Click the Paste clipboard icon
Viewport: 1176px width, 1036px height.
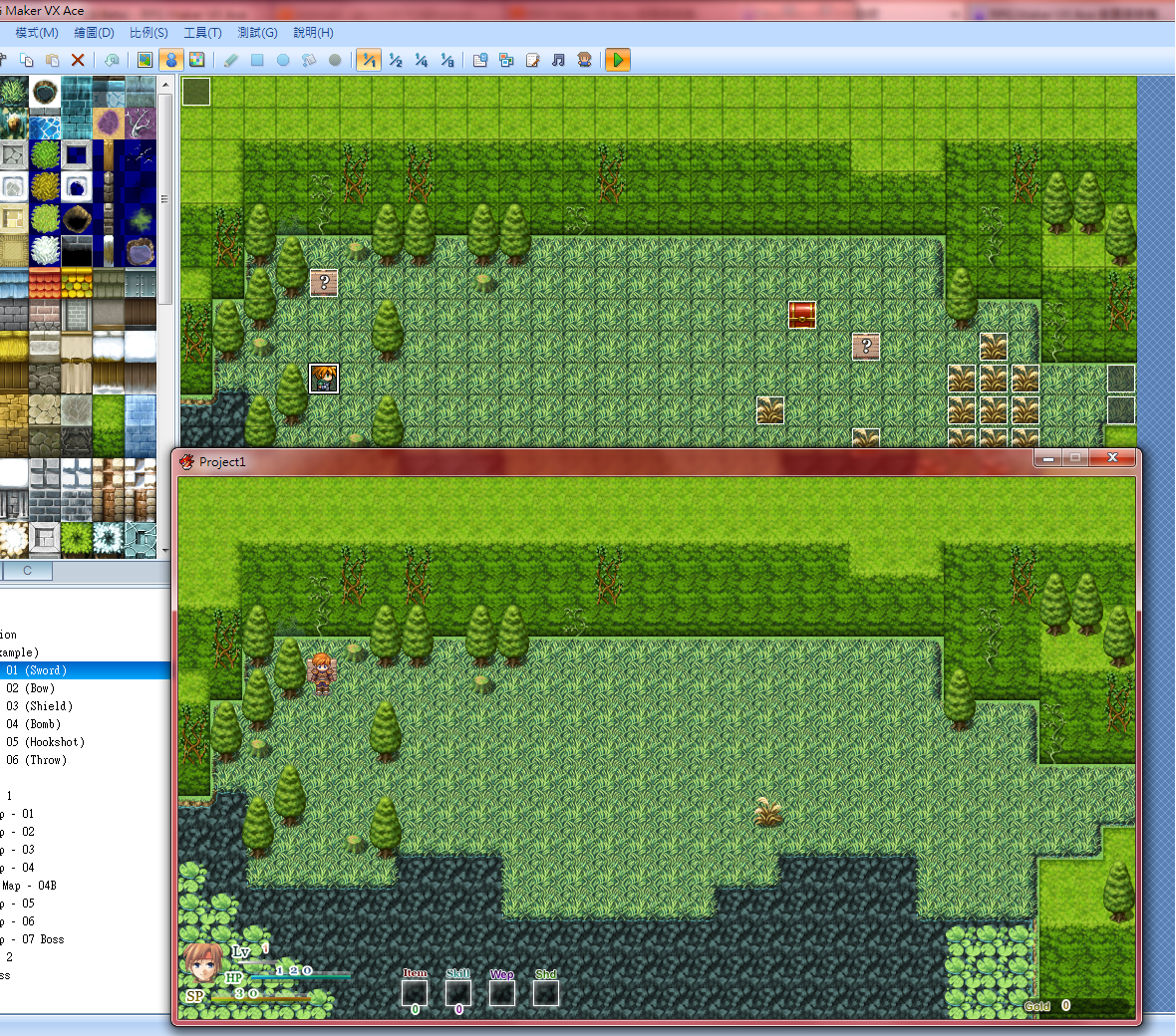(x=52, y=60)
